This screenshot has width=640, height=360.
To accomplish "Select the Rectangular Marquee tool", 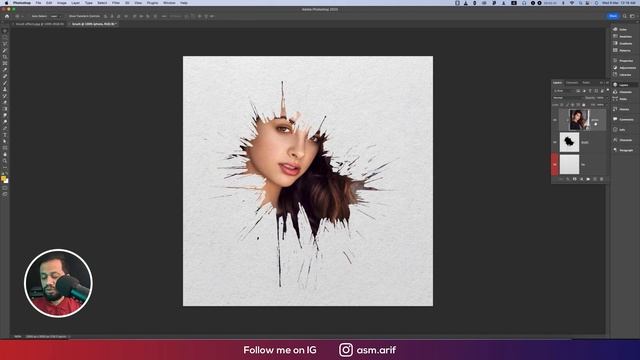I will tap(5, 38).
